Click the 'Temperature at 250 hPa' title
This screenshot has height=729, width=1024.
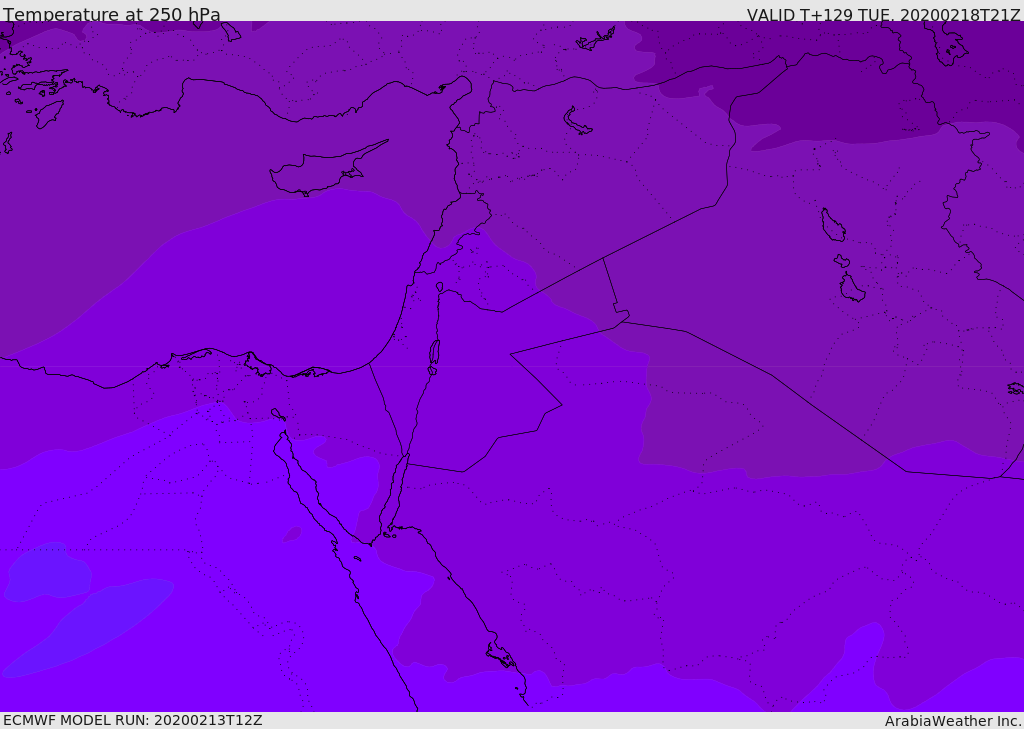112,14
